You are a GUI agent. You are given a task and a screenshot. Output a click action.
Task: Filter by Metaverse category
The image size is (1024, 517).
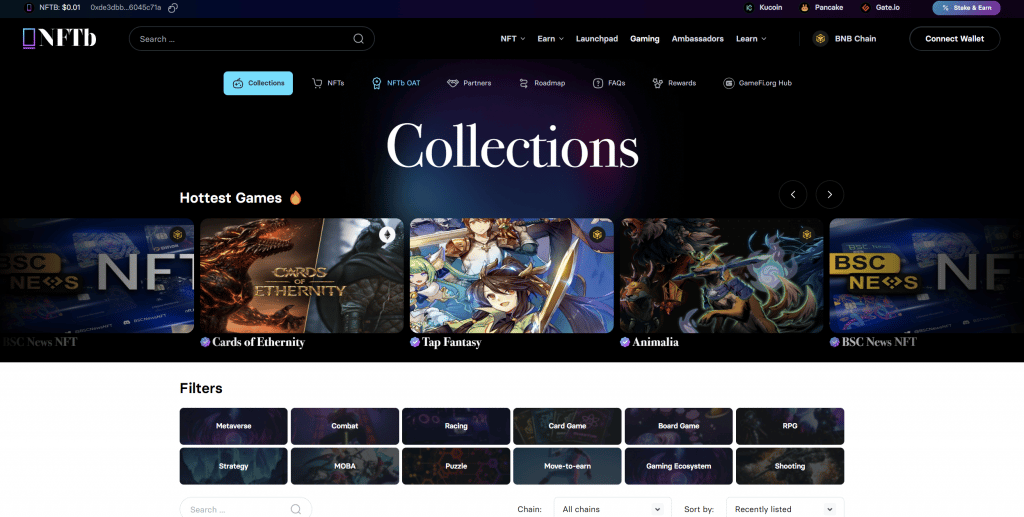coord(234,426)
